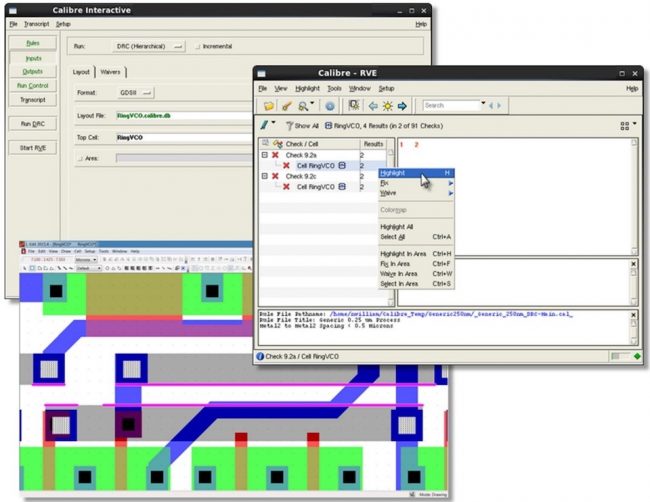
Task: Click the check tree vertical scrollbar
Action: coord(390,227)
